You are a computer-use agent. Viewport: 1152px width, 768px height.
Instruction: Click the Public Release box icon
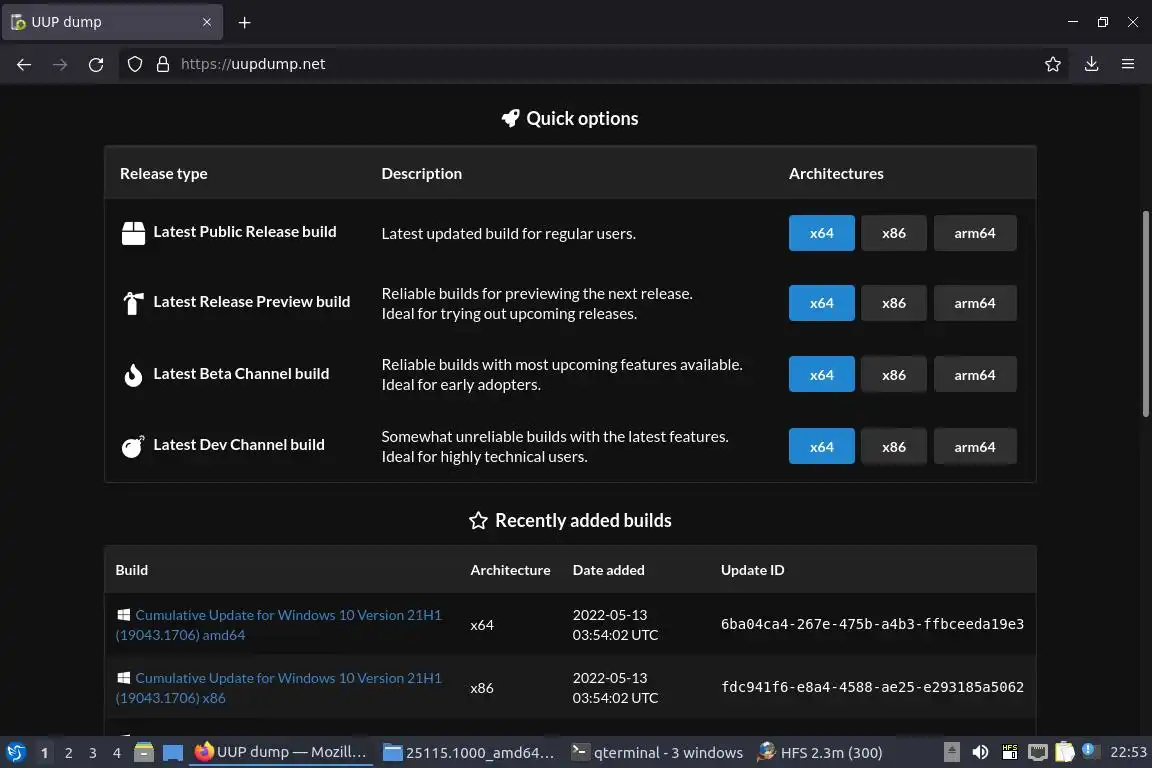[x=133, y=233]
